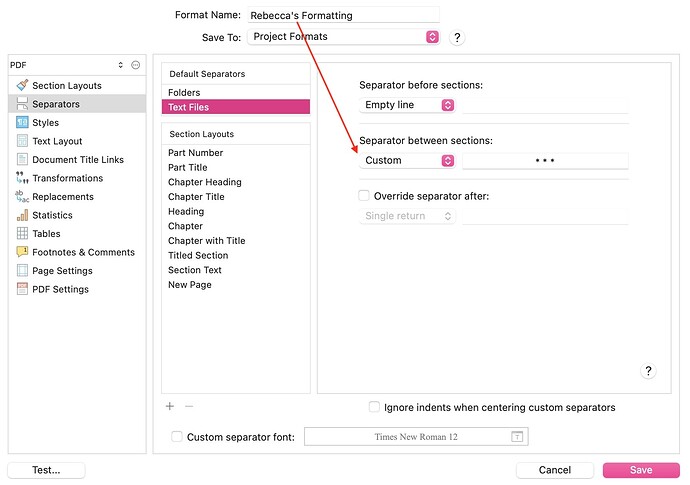Edit the custom separator text field with dots
The height and width of the screenshot is (485, 690).
click(x=545, y=160)
